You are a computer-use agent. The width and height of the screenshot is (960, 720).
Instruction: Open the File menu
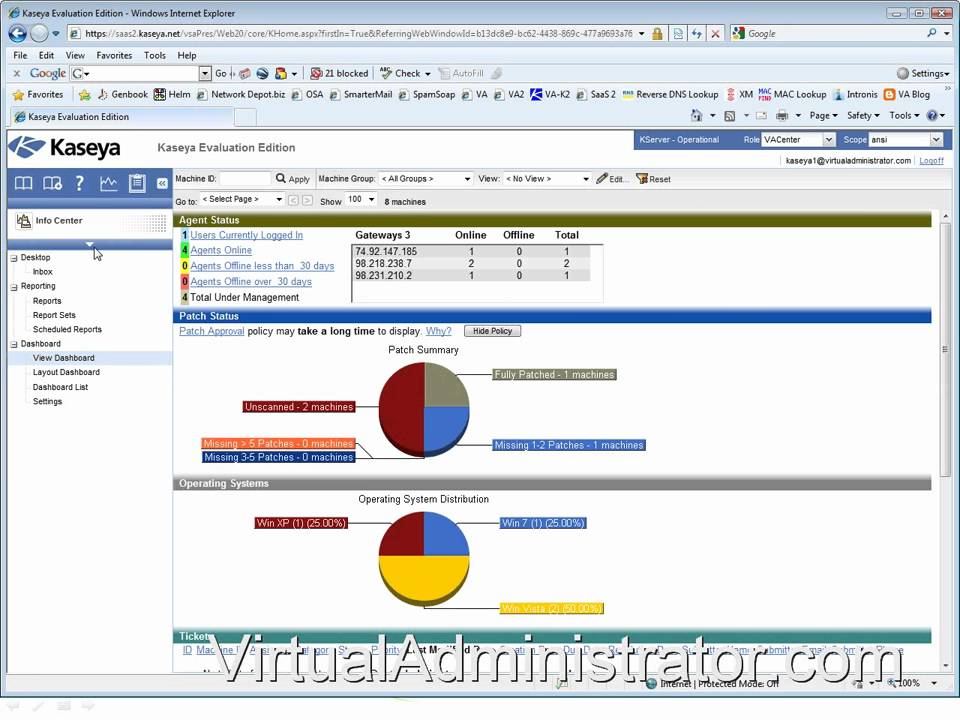tap(20, 55)
